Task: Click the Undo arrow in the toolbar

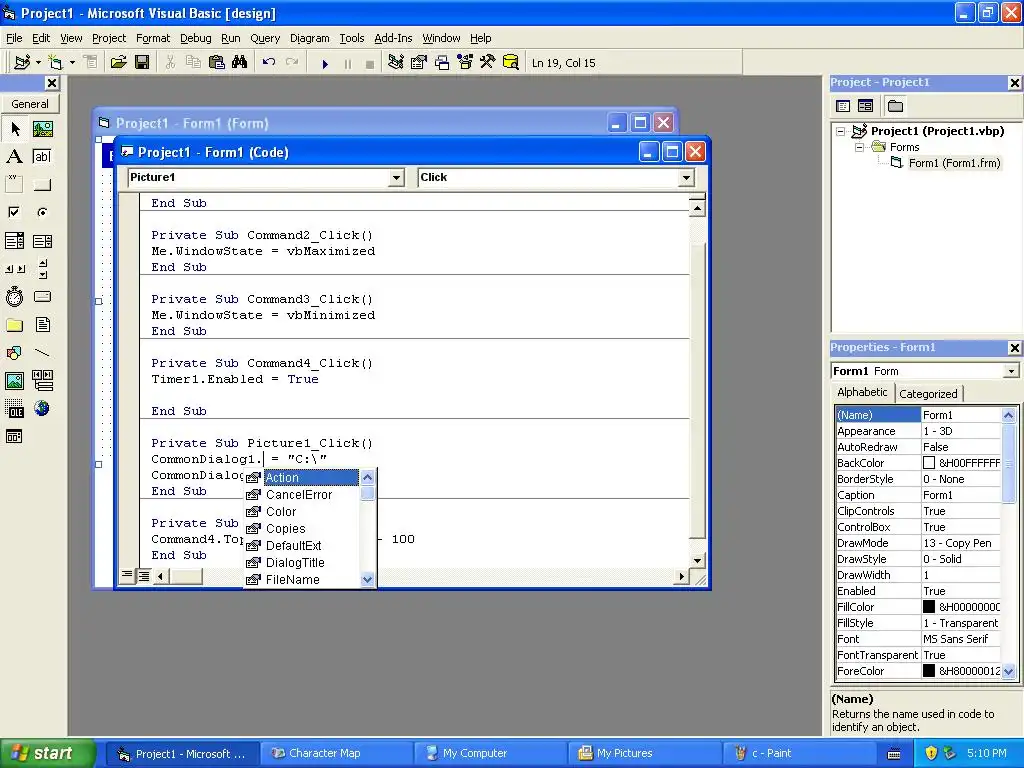Action: [x=268, y=63]
